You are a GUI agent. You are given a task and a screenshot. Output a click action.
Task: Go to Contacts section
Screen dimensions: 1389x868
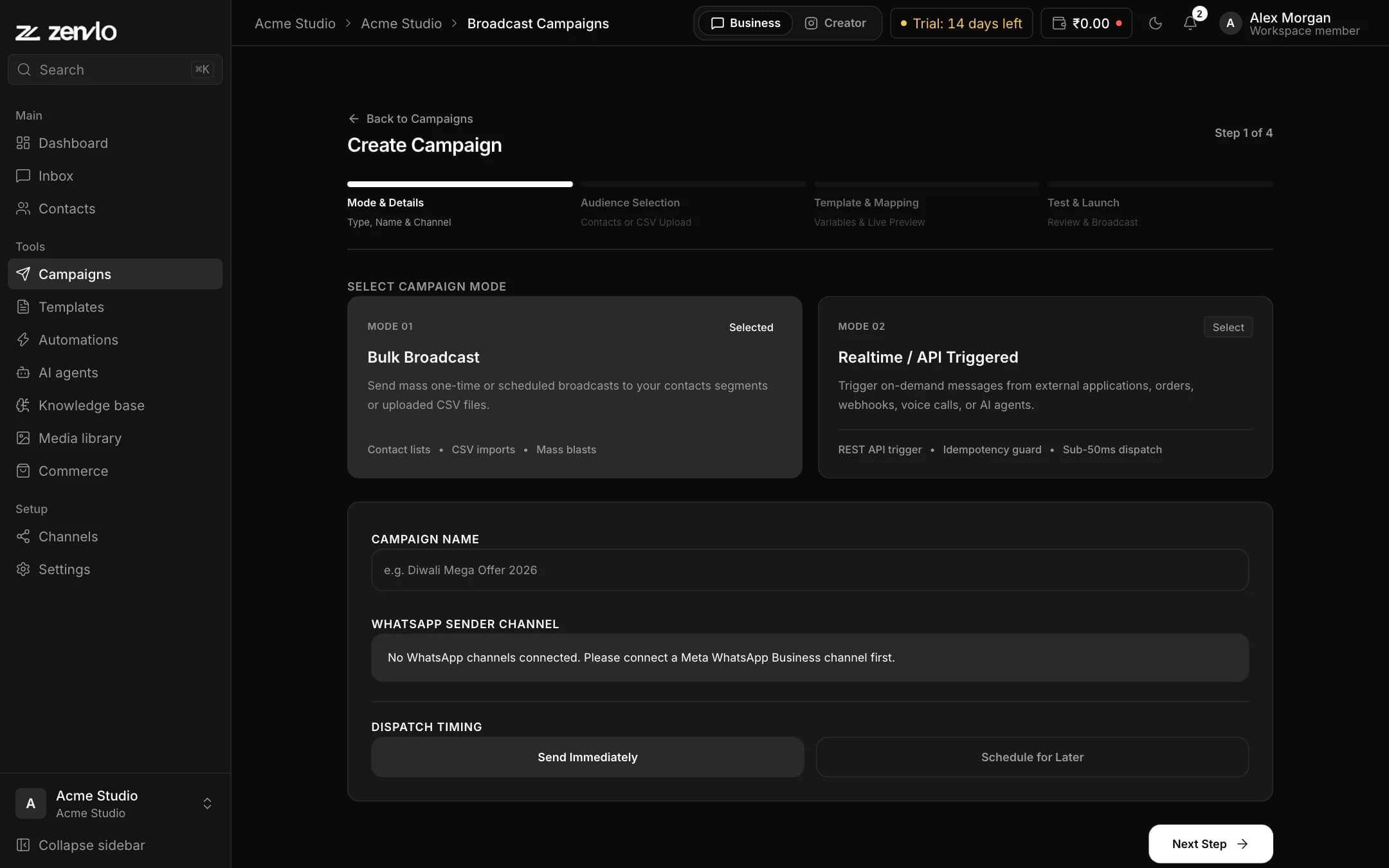click(115, 208)
